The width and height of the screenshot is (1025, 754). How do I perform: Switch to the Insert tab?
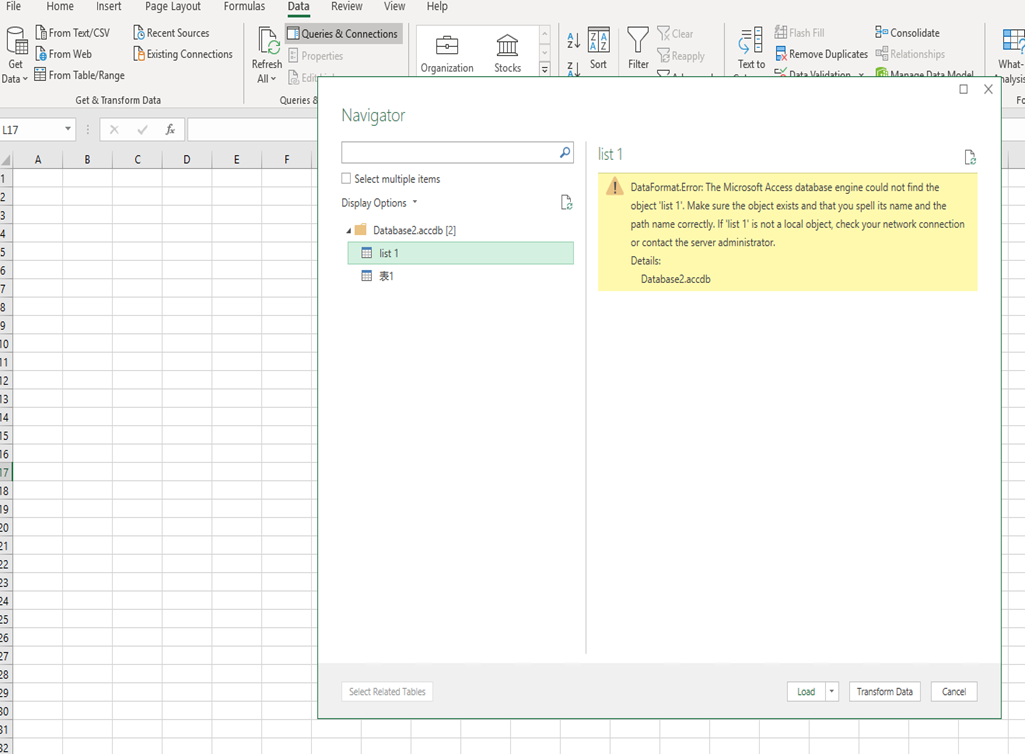109,7
